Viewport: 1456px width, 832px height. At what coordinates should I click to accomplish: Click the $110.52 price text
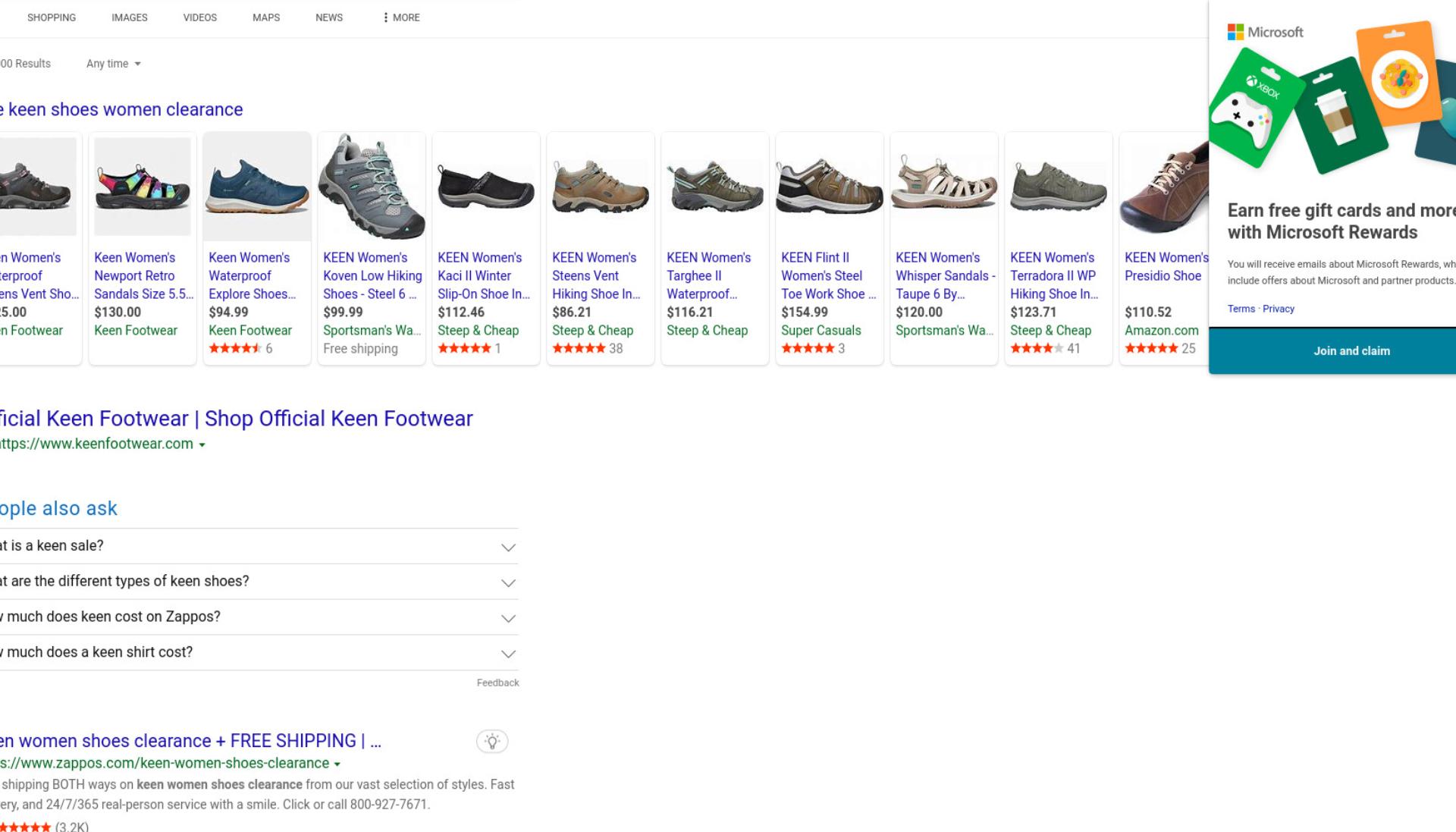[x=1148, y=312]
